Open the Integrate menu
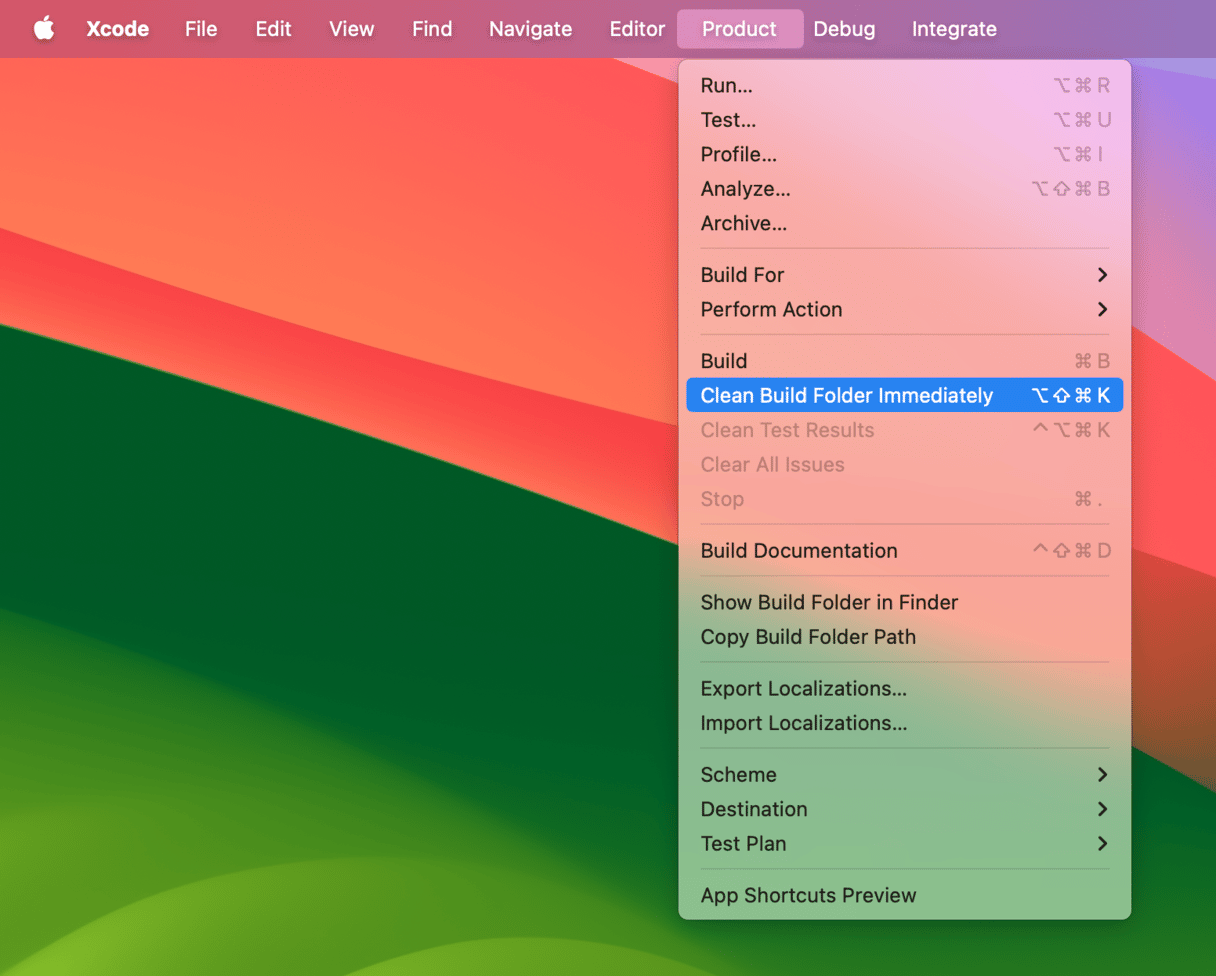Image resolution: width=1216 pixels, height=976 pixels. click(x=953, y=29)
